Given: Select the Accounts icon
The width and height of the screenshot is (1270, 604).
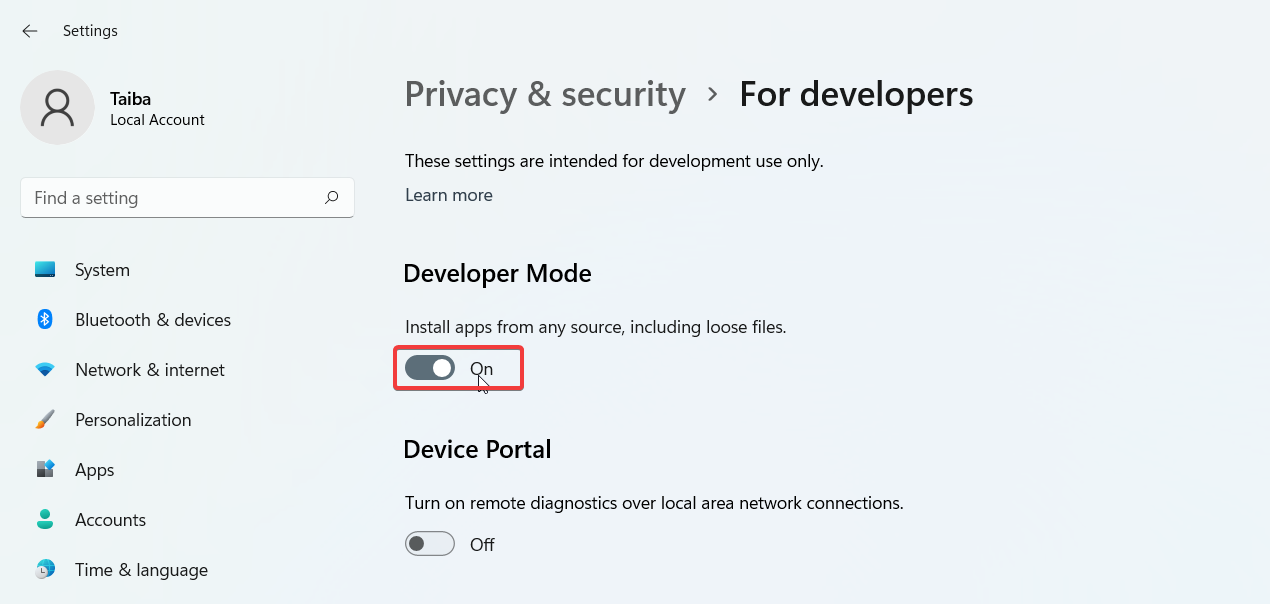Looking at the screenshot, I should tap(45, 519).
